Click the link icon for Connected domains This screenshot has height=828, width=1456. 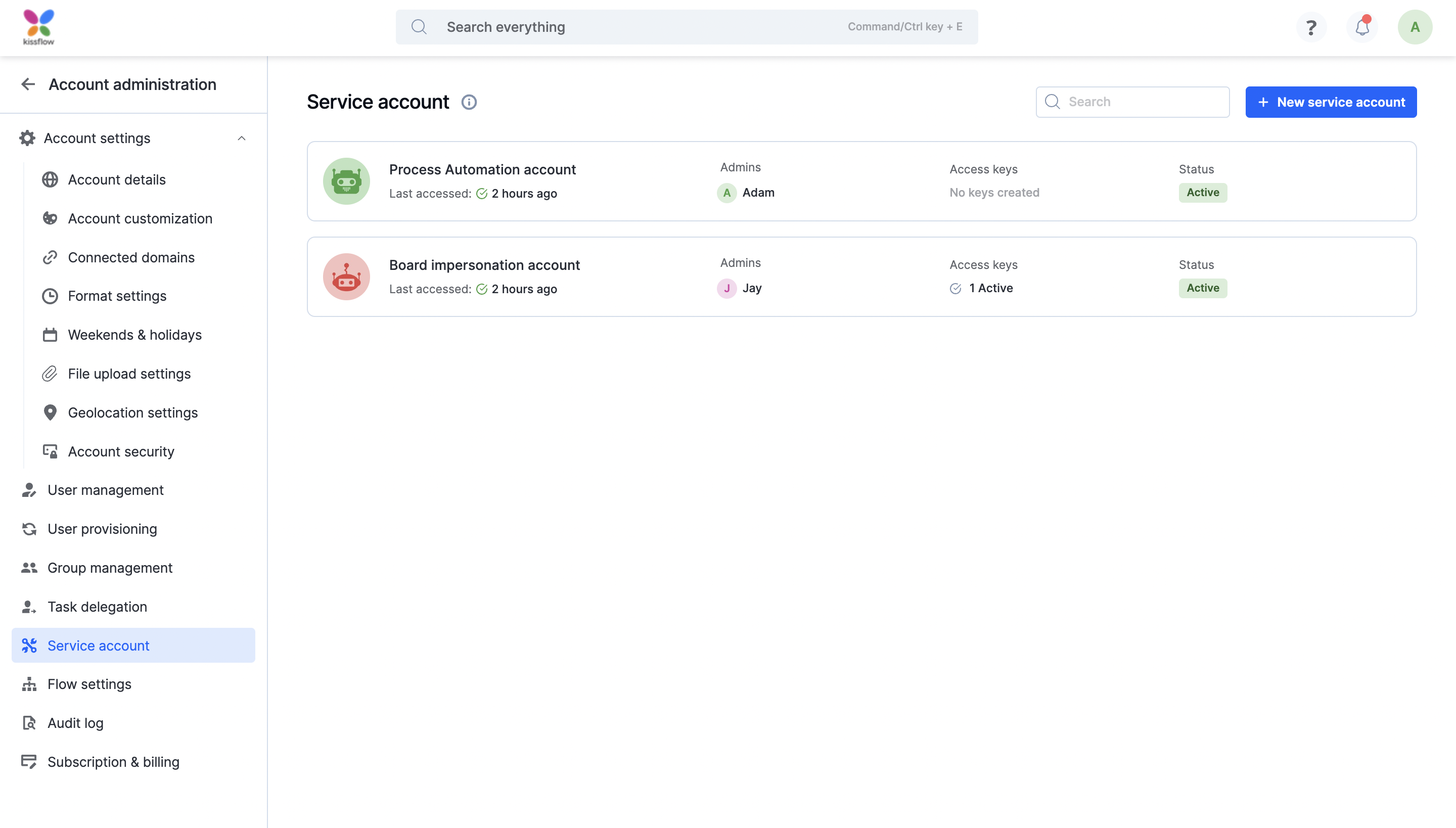pyautogui.click(x=50, y=258)
